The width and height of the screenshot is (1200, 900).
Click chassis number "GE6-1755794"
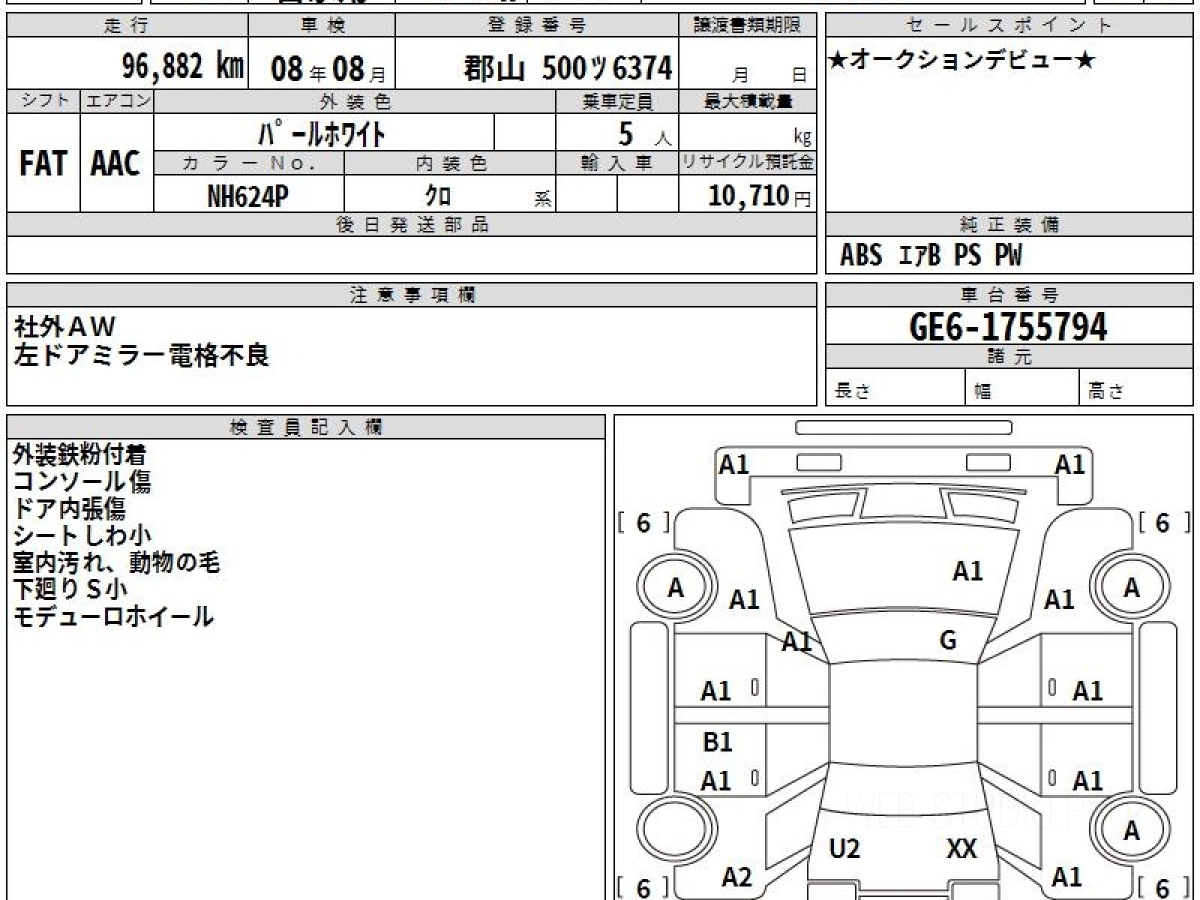click(x=1009, y=326)
